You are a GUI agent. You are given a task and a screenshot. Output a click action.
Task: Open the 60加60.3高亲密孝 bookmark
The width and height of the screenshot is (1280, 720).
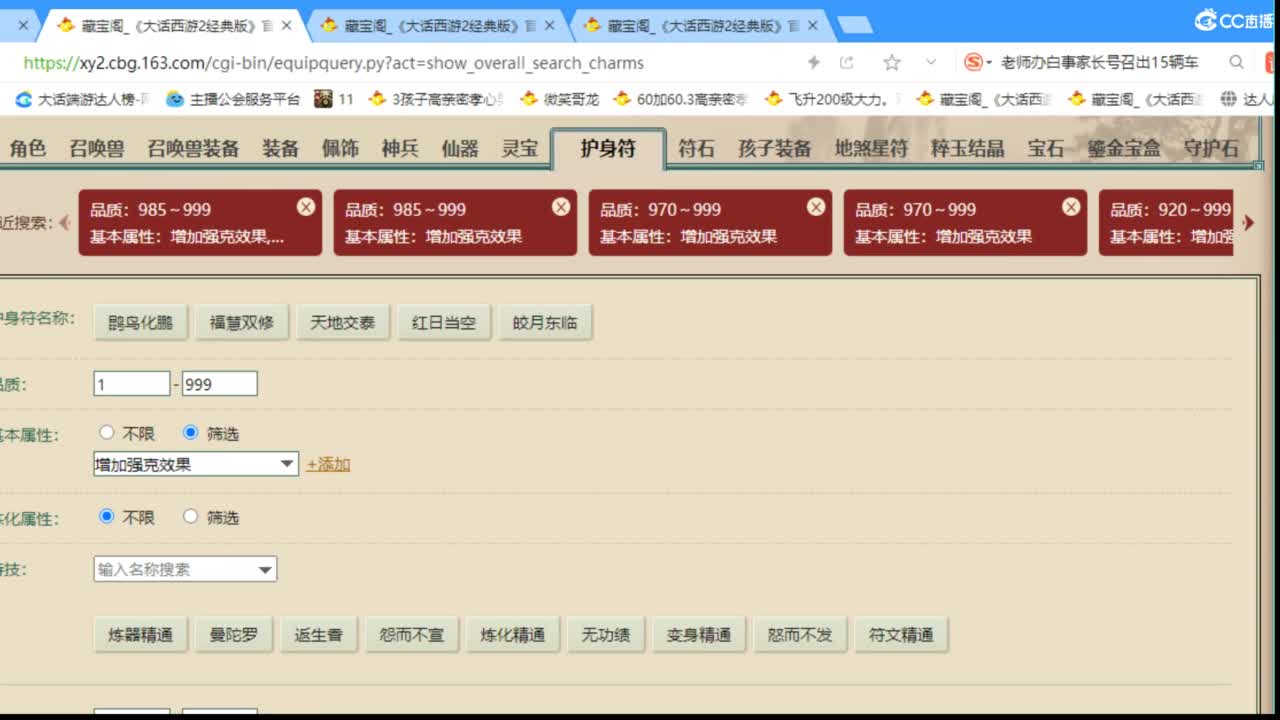(681, 99)
